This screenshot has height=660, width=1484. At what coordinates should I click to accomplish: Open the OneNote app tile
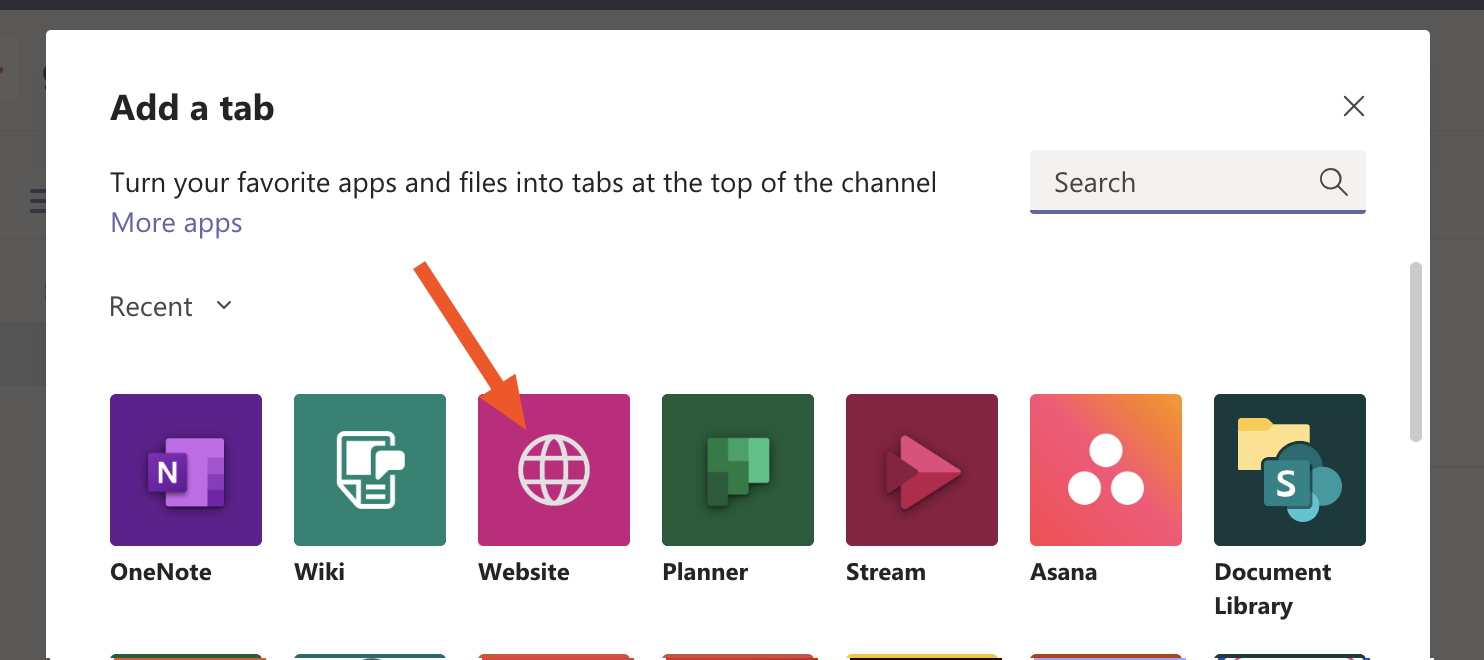tap(186, 470)
